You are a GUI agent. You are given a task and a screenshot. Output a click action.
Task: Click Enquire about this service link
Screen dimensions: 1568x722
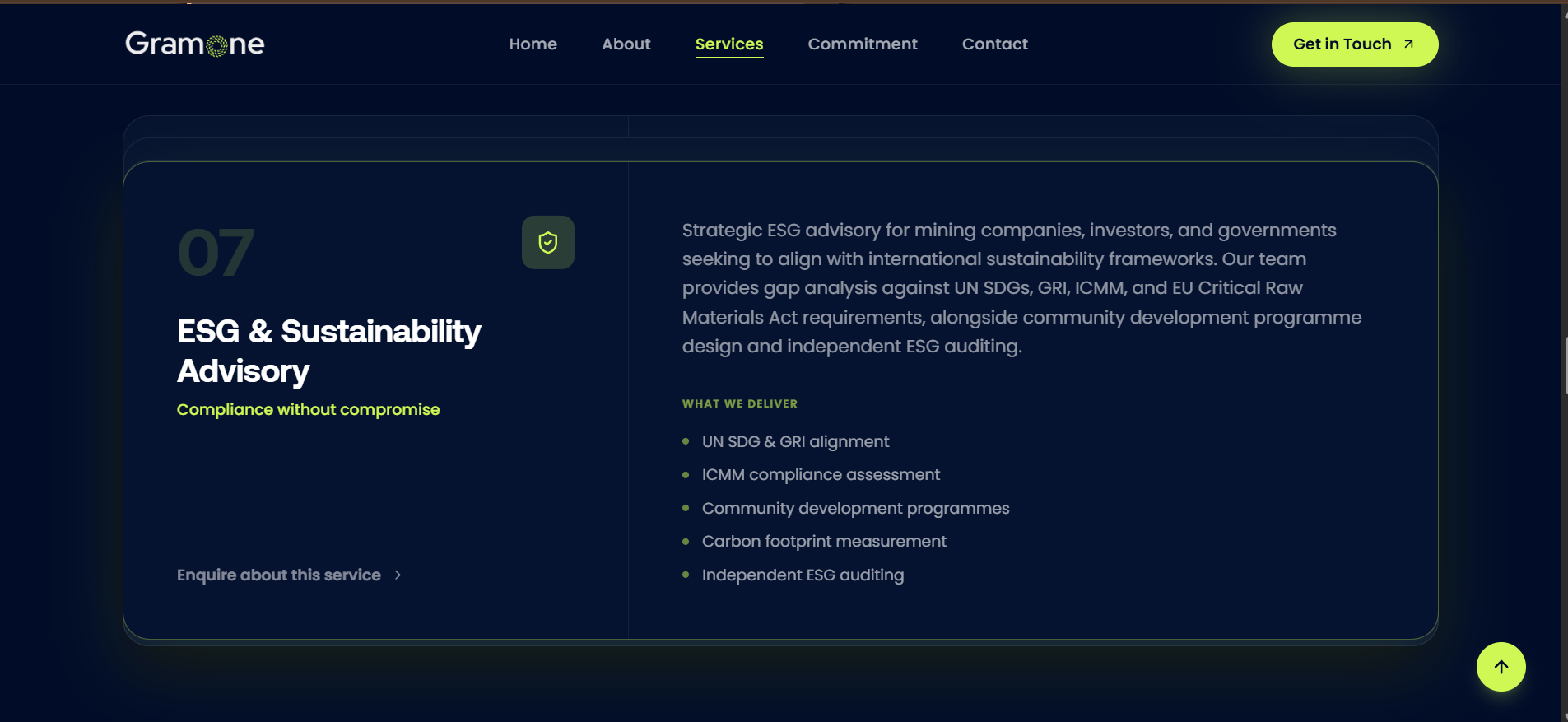[x=289, y=575]
